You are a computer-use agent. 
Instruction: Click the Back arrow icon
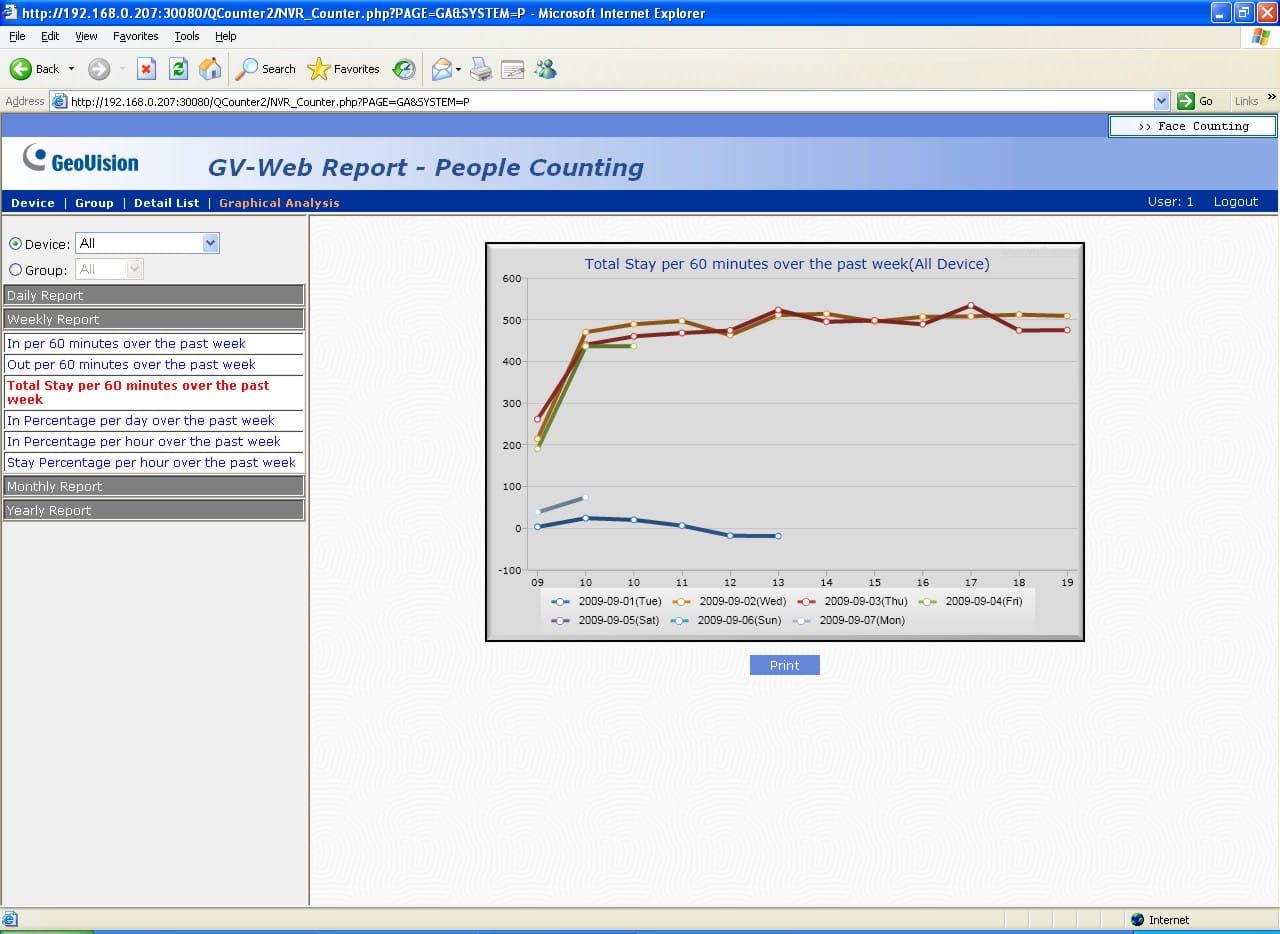tap(22, 69)
